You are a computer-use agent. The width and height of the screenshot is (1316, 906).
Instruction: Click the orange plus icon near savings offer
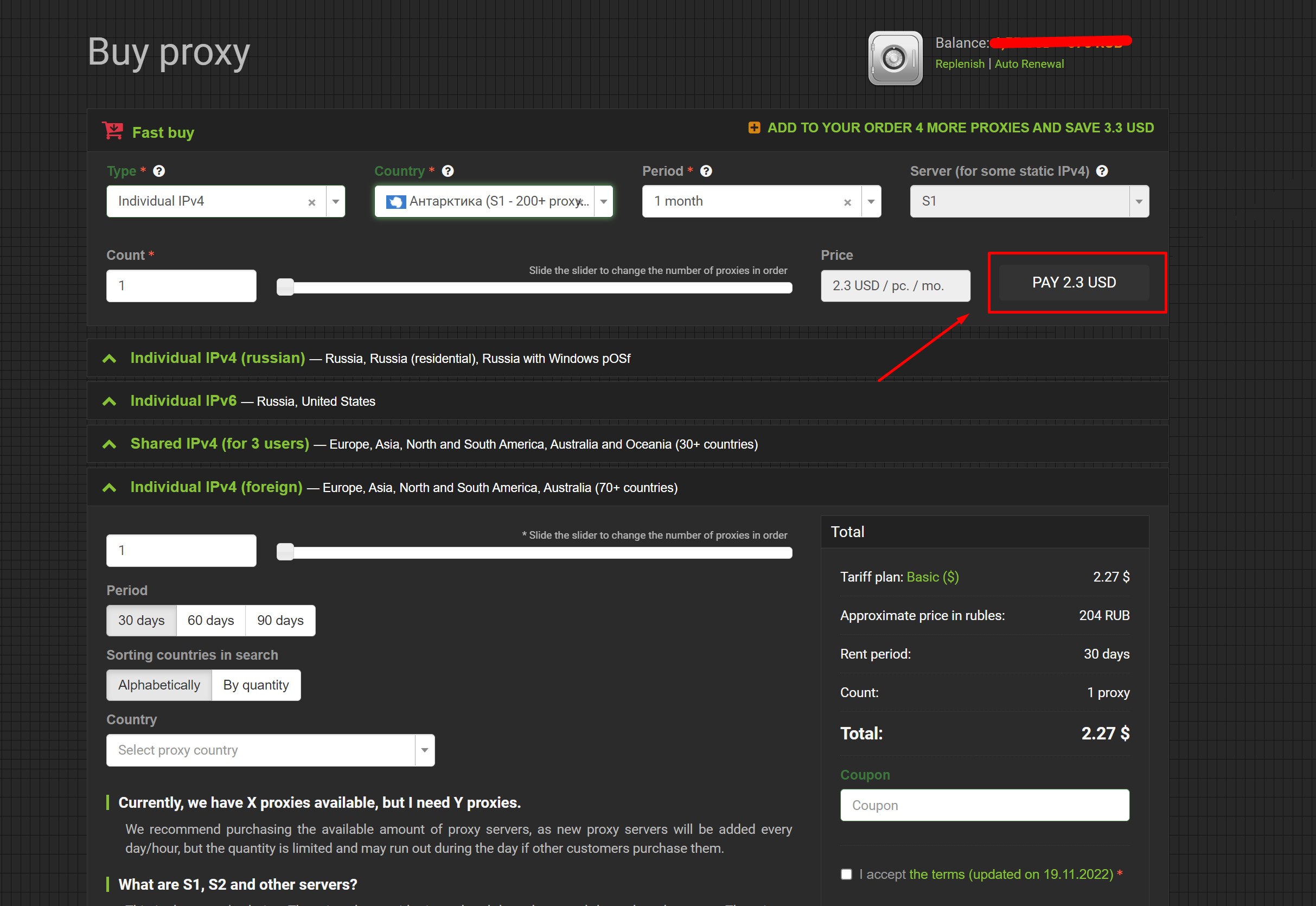tap(753, 127)
